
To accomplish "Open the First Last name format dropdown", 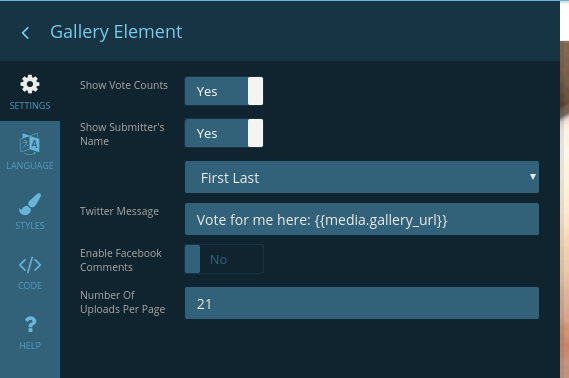I will pyautogui.click(x=362, y=177).
